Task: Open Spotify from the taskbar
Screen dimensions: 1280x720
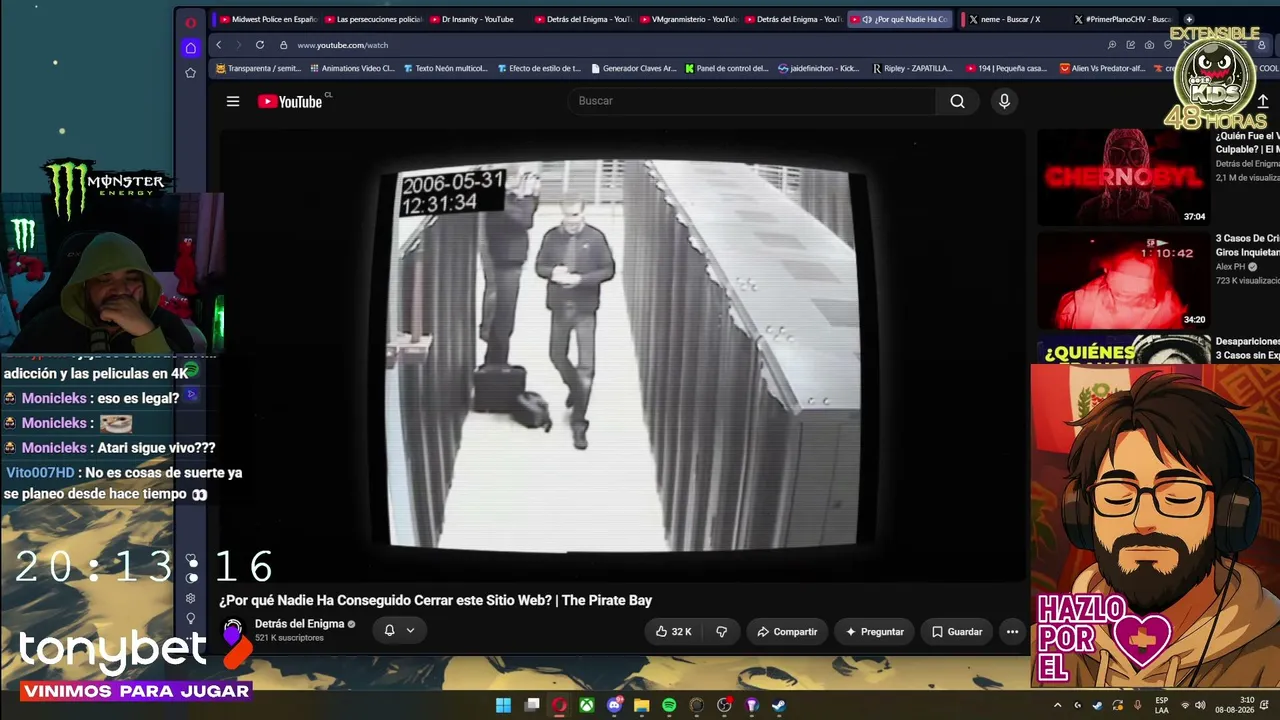Action: 669,705
